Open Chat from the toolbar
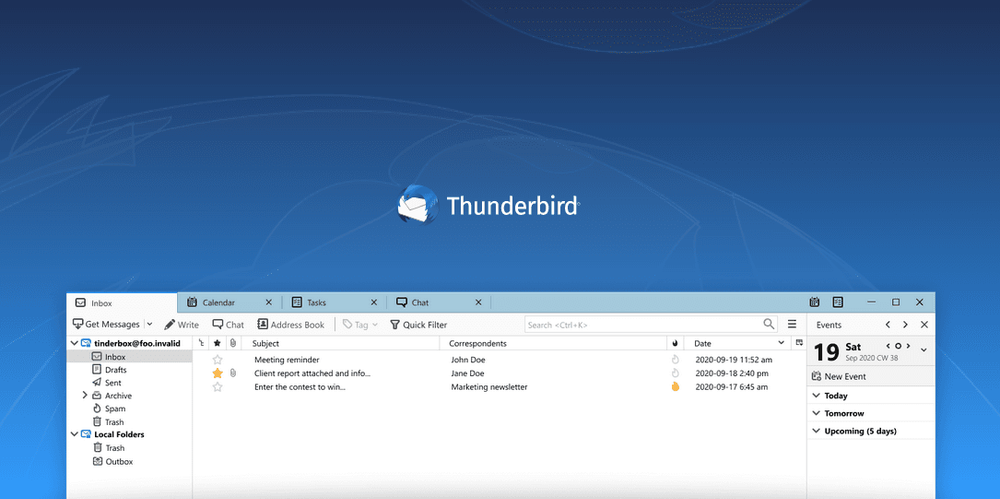This screenshot has height=499, width=1000. (228, 324)
